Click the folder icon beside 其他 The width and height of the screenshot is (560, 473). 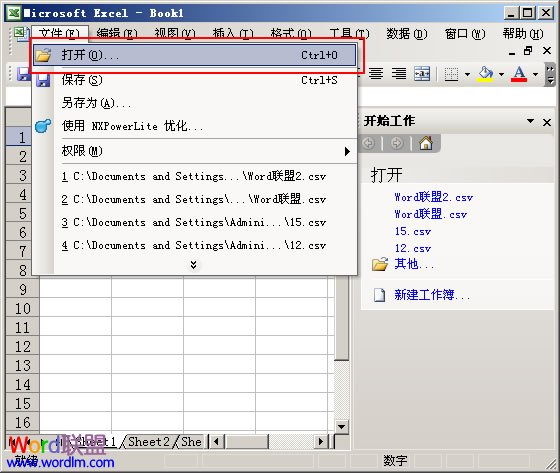[x=380, y=264]
